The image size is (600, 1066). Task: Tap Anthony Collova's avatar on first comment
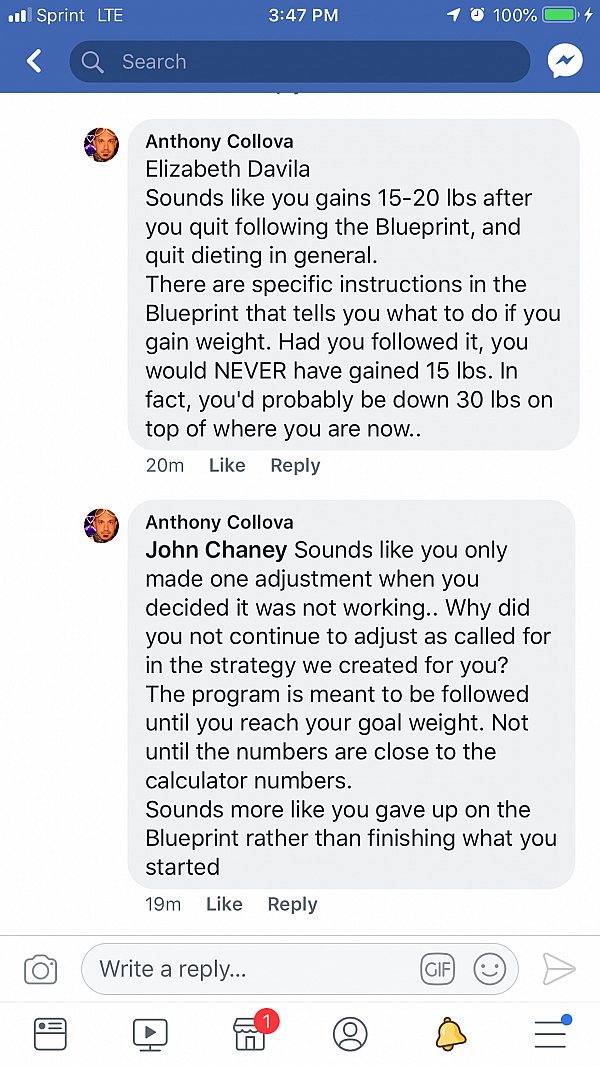click(101, 144)
